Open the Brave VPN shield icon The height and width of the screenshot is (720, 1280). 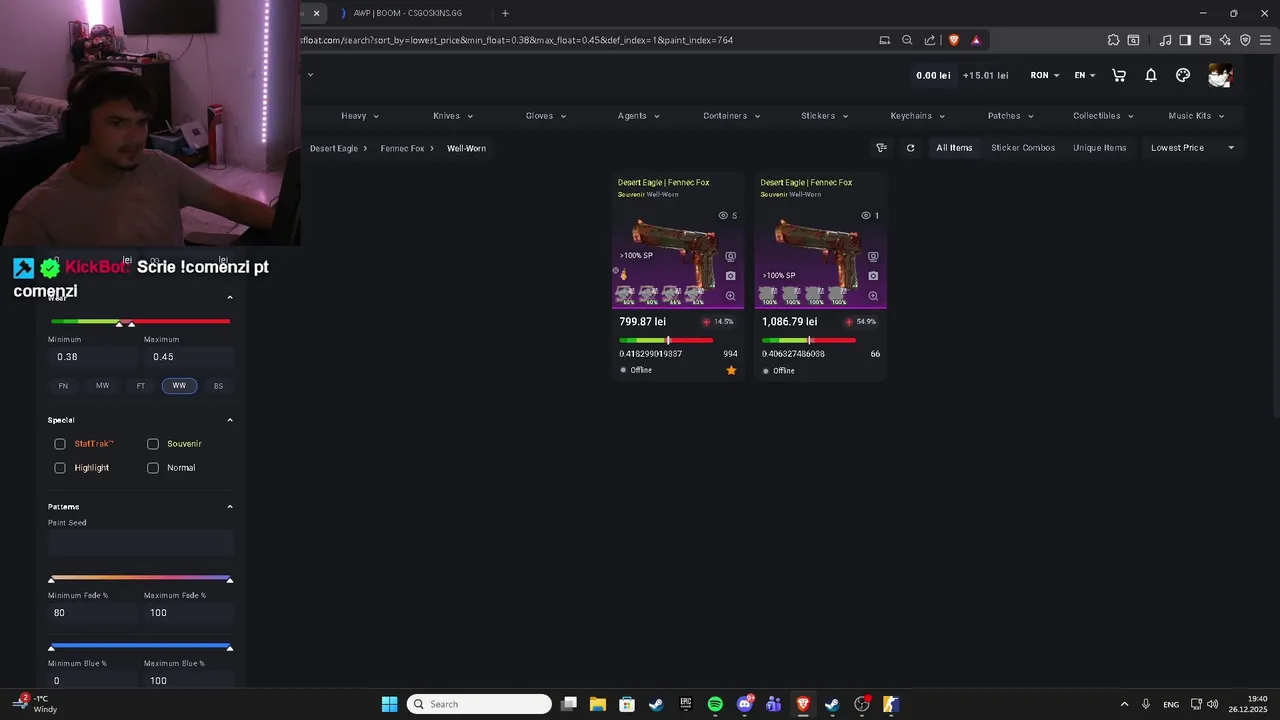[x=1245, y=40]
